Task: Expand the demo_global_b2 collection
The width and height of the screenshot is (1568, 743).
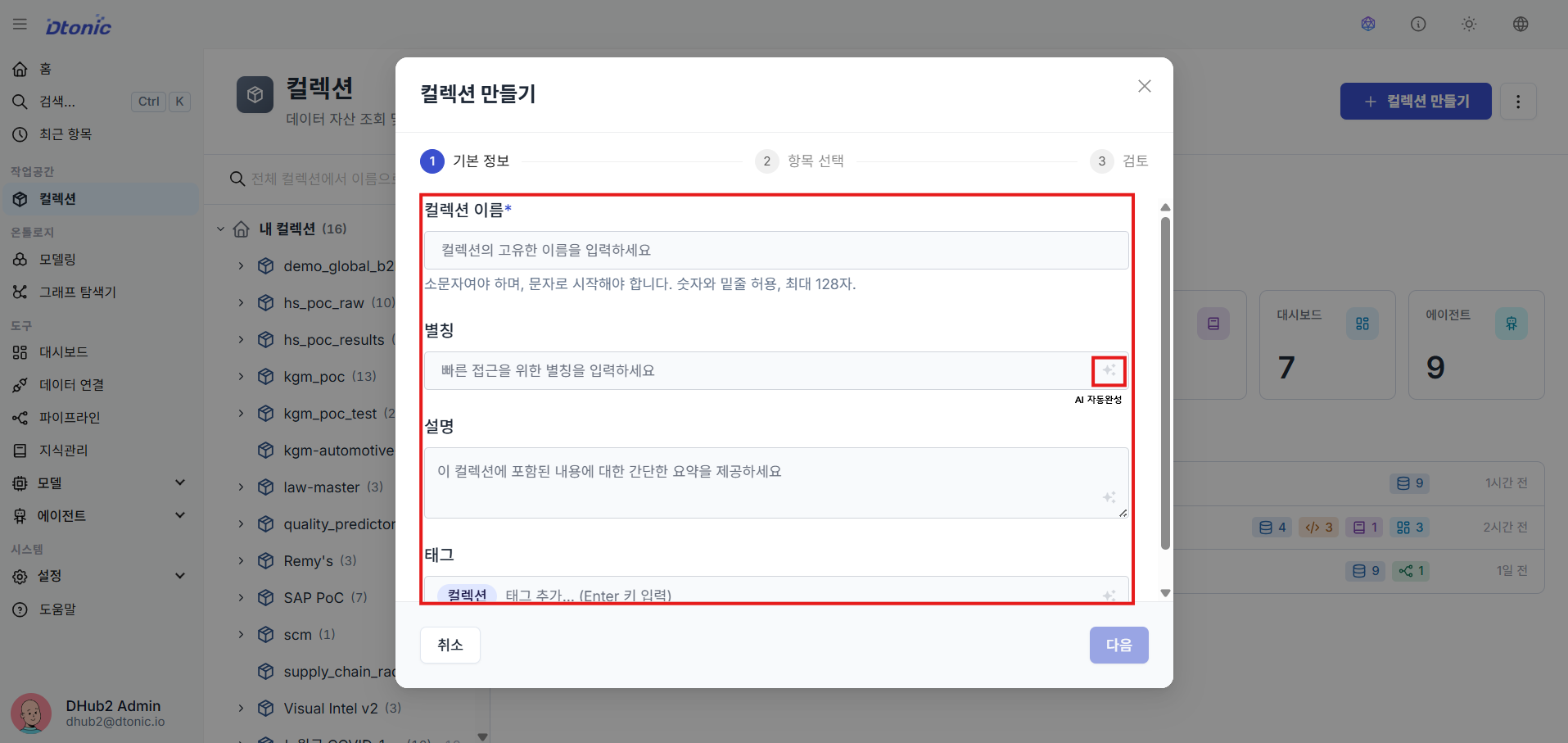Action: click(x=241, y=266)
